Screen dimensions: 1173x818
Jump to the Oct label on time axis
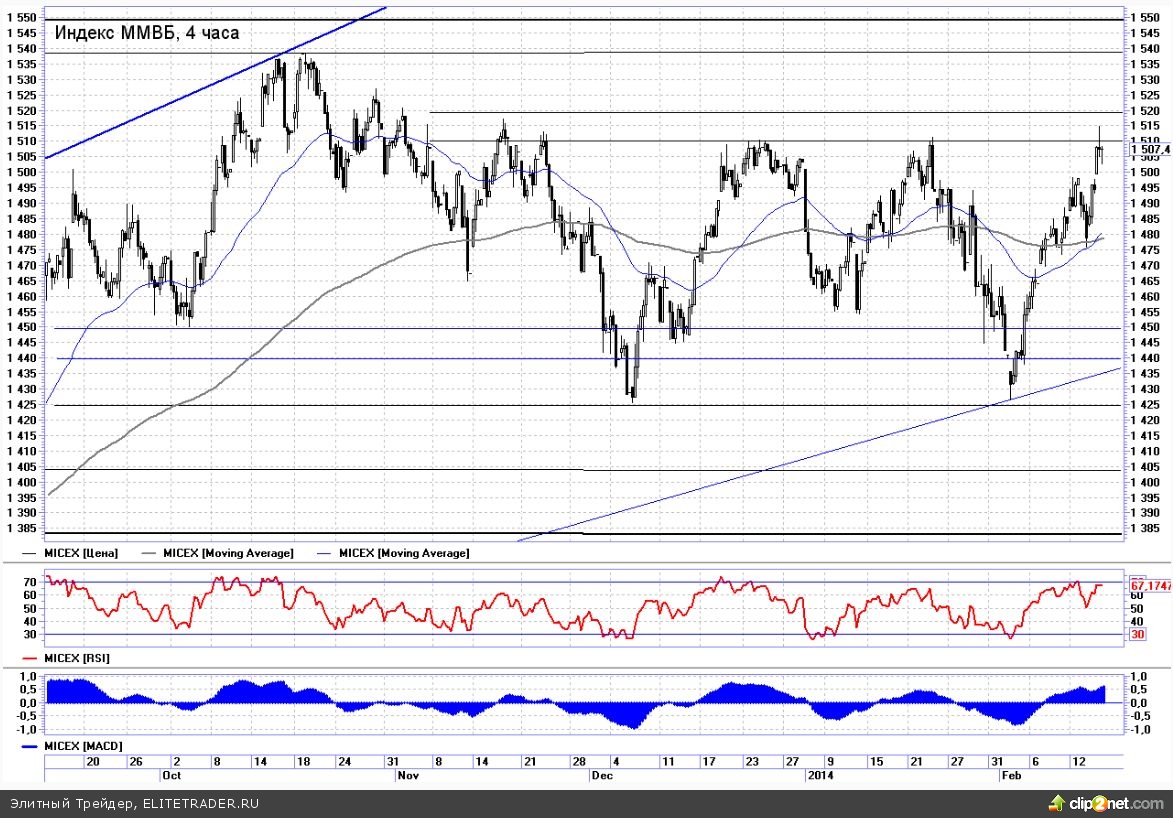pyautogui.click(x=170, y=775)
